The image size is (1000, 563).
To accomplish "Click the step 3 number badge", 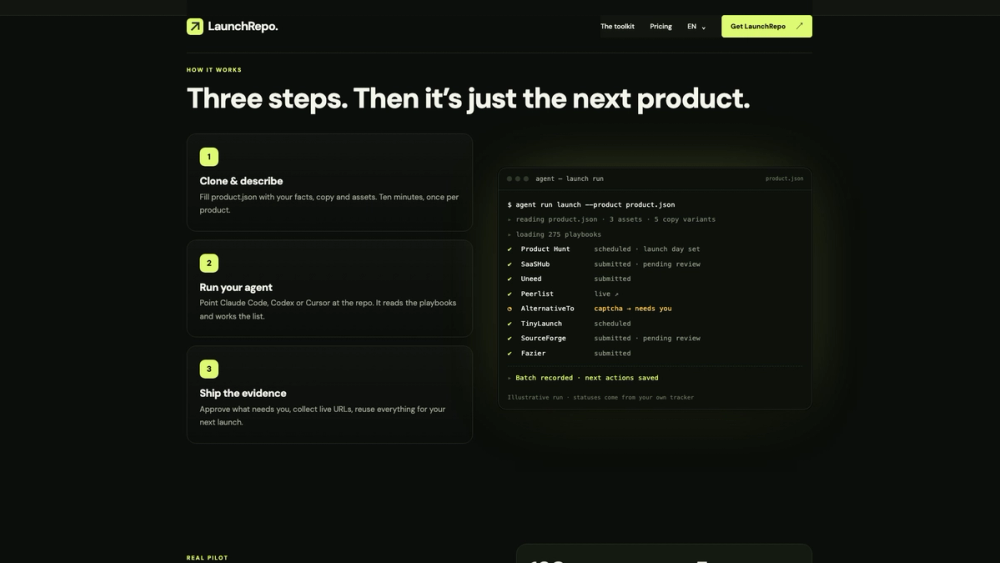I will pyautogui.click(x=209, y=369).
